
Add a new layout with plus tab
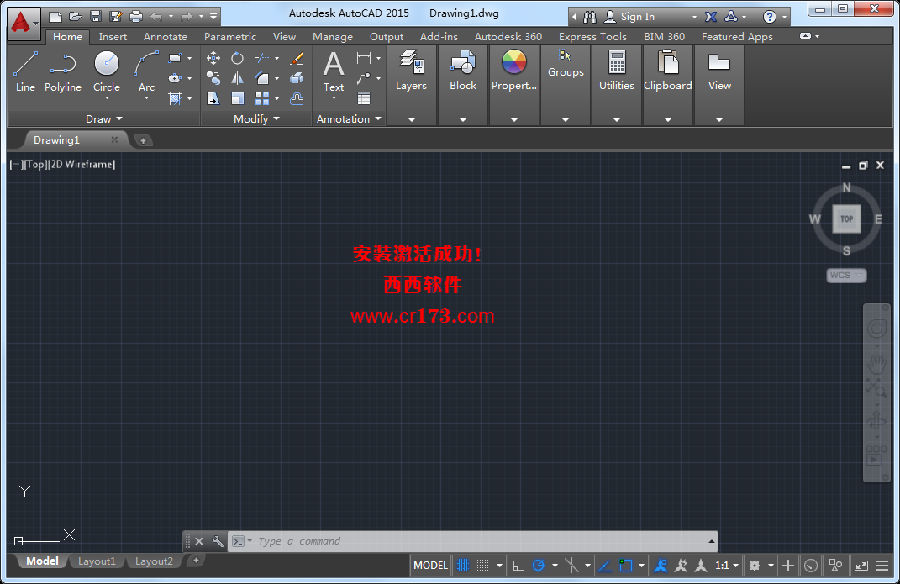point(196,560)
